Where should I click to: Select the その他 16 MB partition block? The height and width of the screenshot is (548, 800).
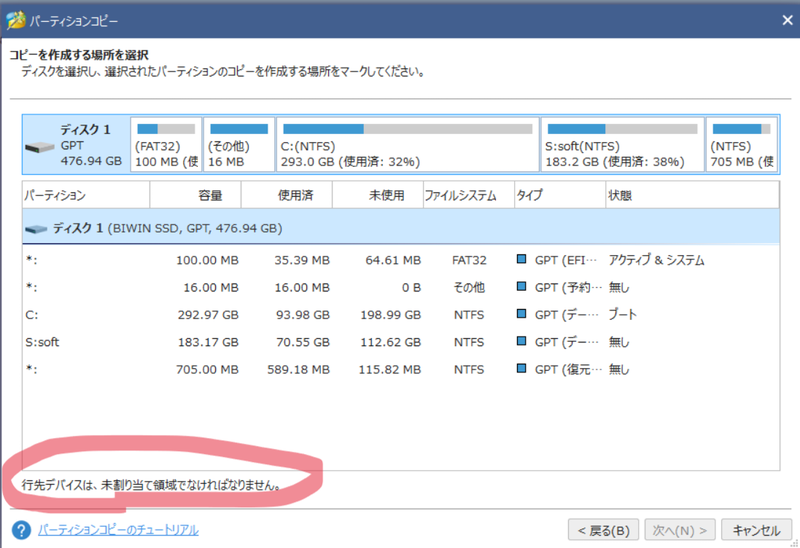(239, 145)
